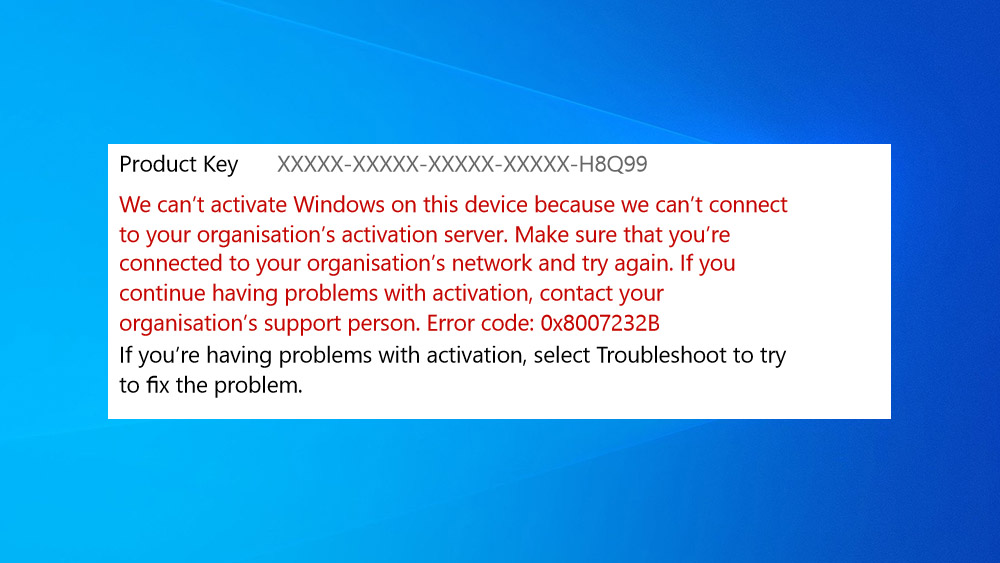Click the error code 0x8007232B
This screenshot has width=1000, height=563.
(599, 323)
